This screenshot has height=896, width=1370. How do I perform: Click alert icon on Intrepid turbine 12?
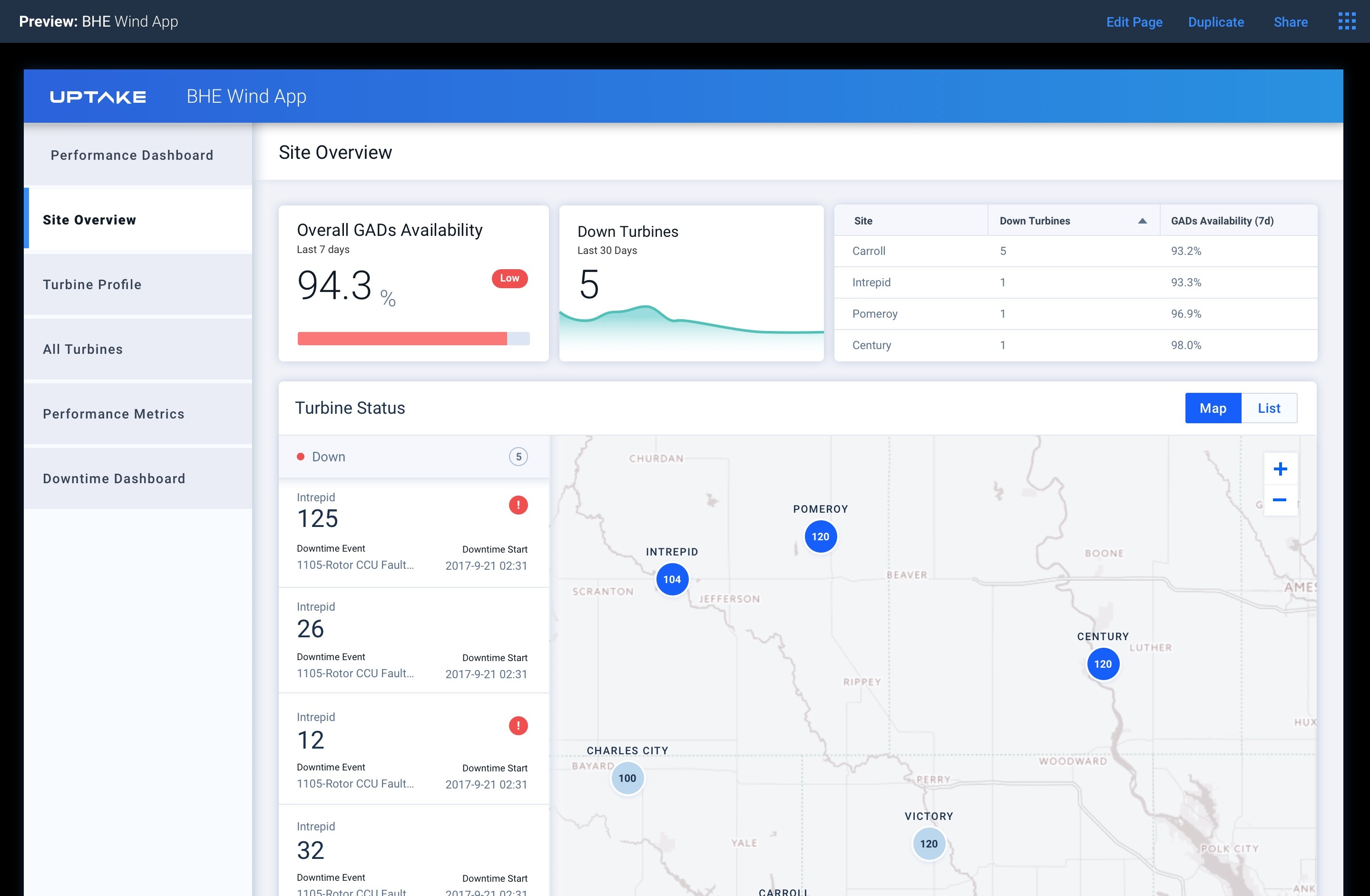(x=518, y=726)
